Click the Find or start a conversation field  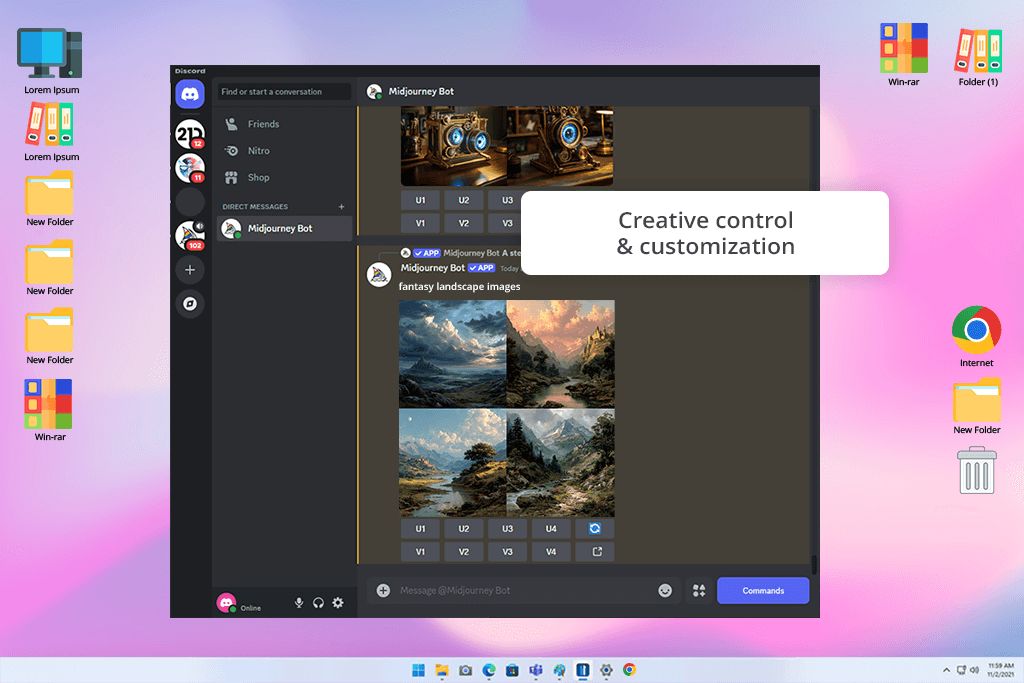[284, 92]
